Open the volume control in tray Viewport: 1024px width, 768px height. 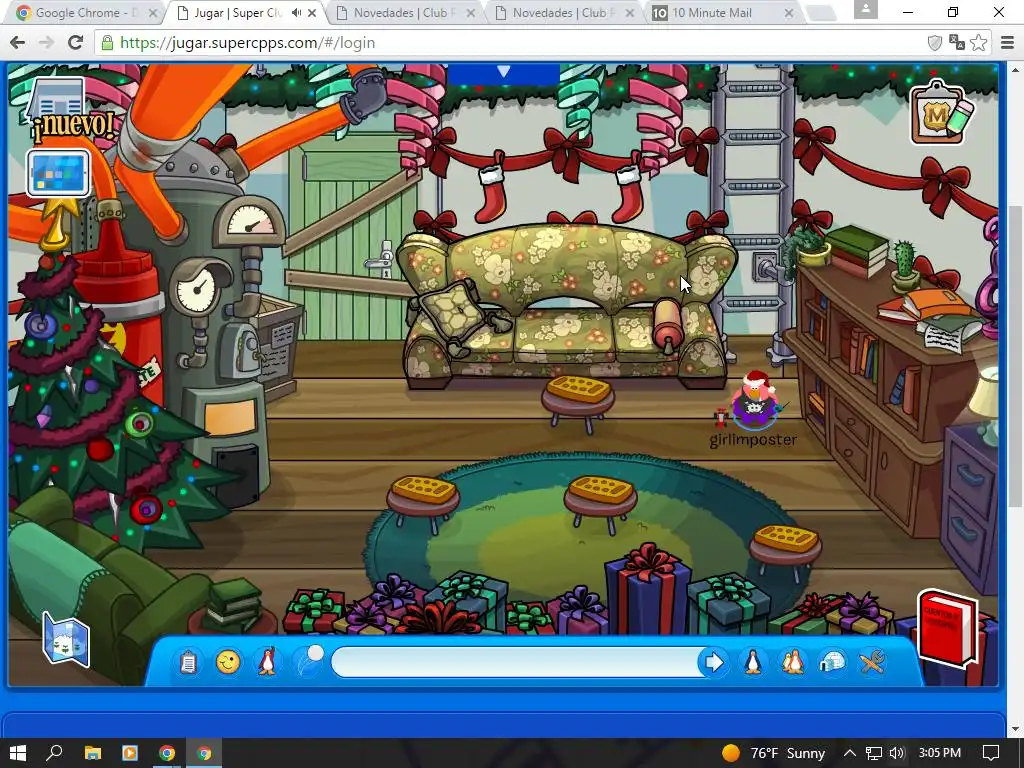tap(897, 753)
